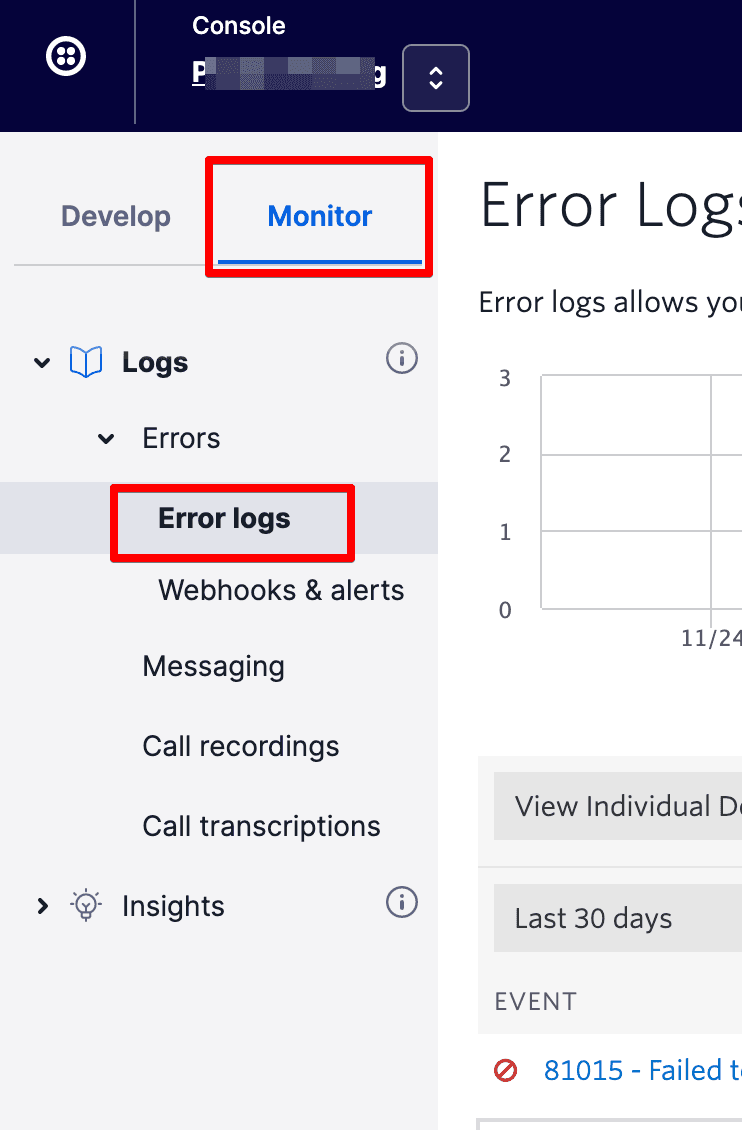Click the account switcher arrows icon
Viewport: 742px width, 1130px height.
point(436,78)
